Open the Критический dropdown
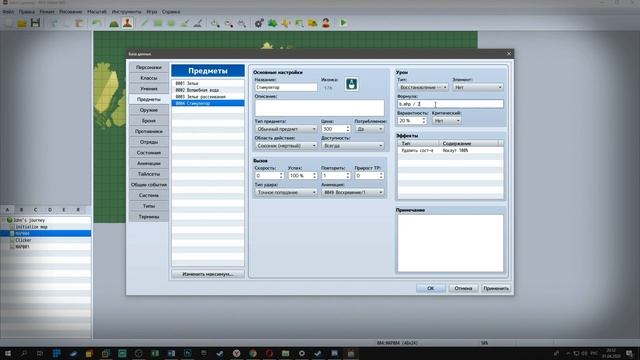640x360 pixels. pyautogui.click(x=447, y=121)
